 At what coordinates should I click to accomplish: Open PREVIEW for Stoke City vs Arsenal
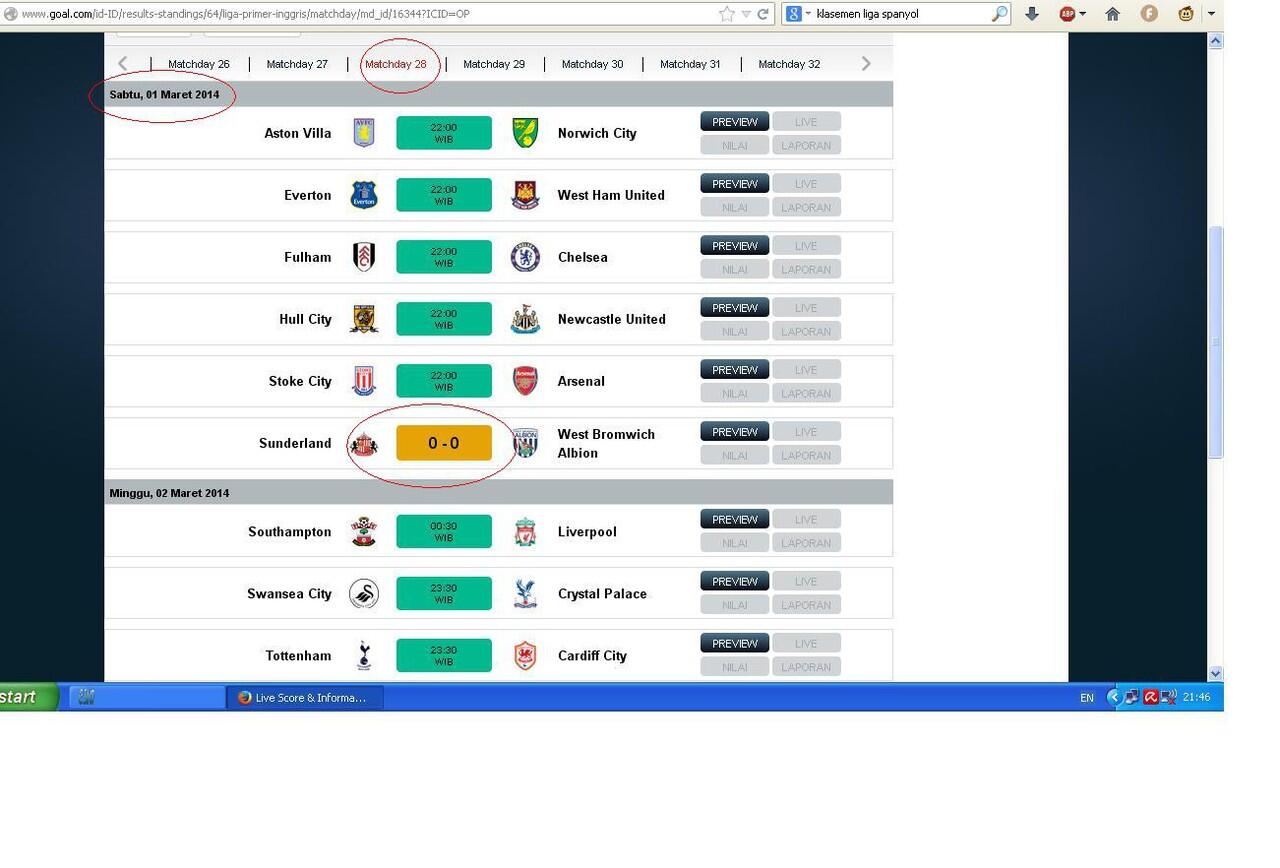(x=735, y=370)
